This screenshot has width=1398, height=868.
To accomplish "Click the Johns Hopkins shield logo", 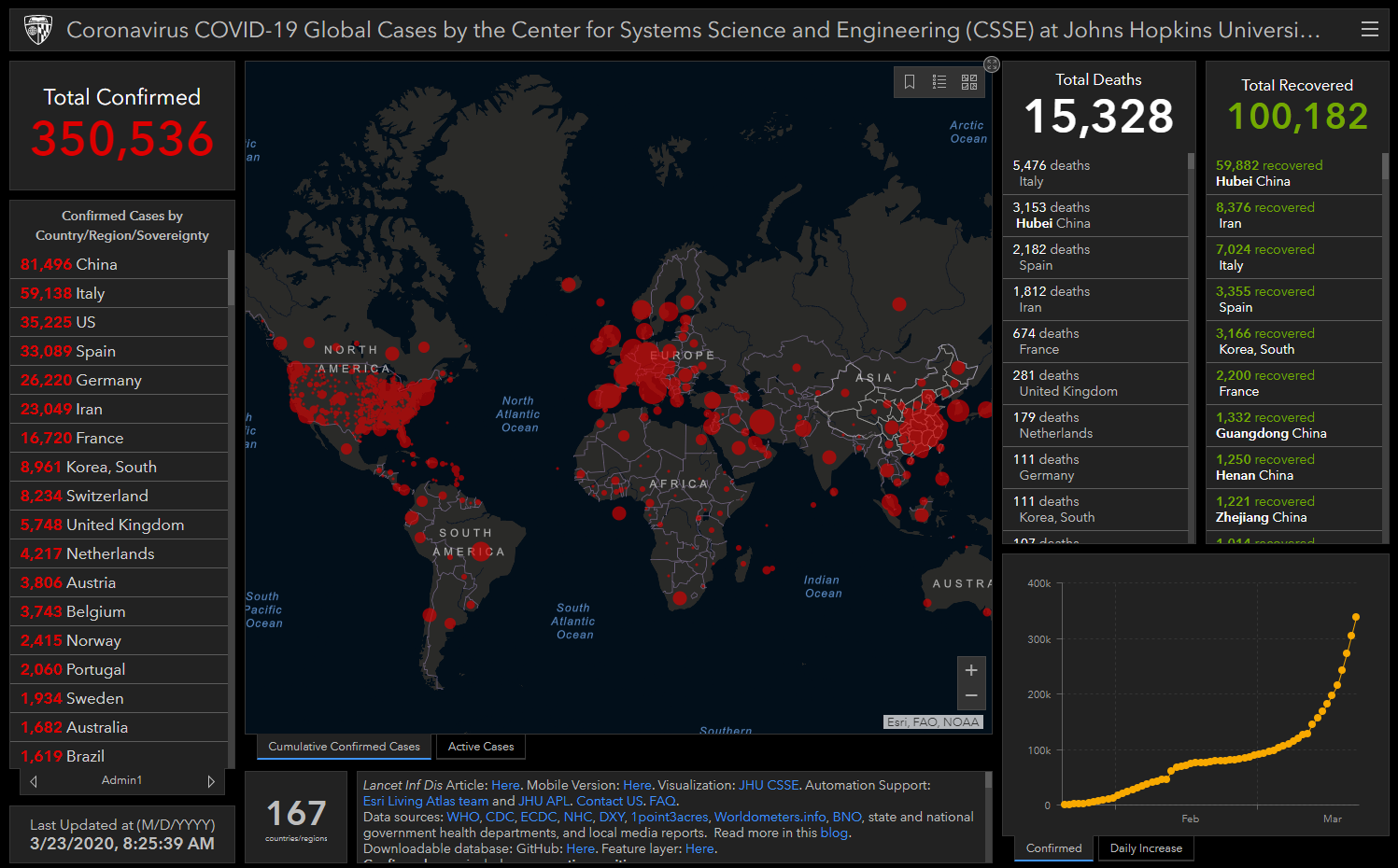I will coord(38,30).
